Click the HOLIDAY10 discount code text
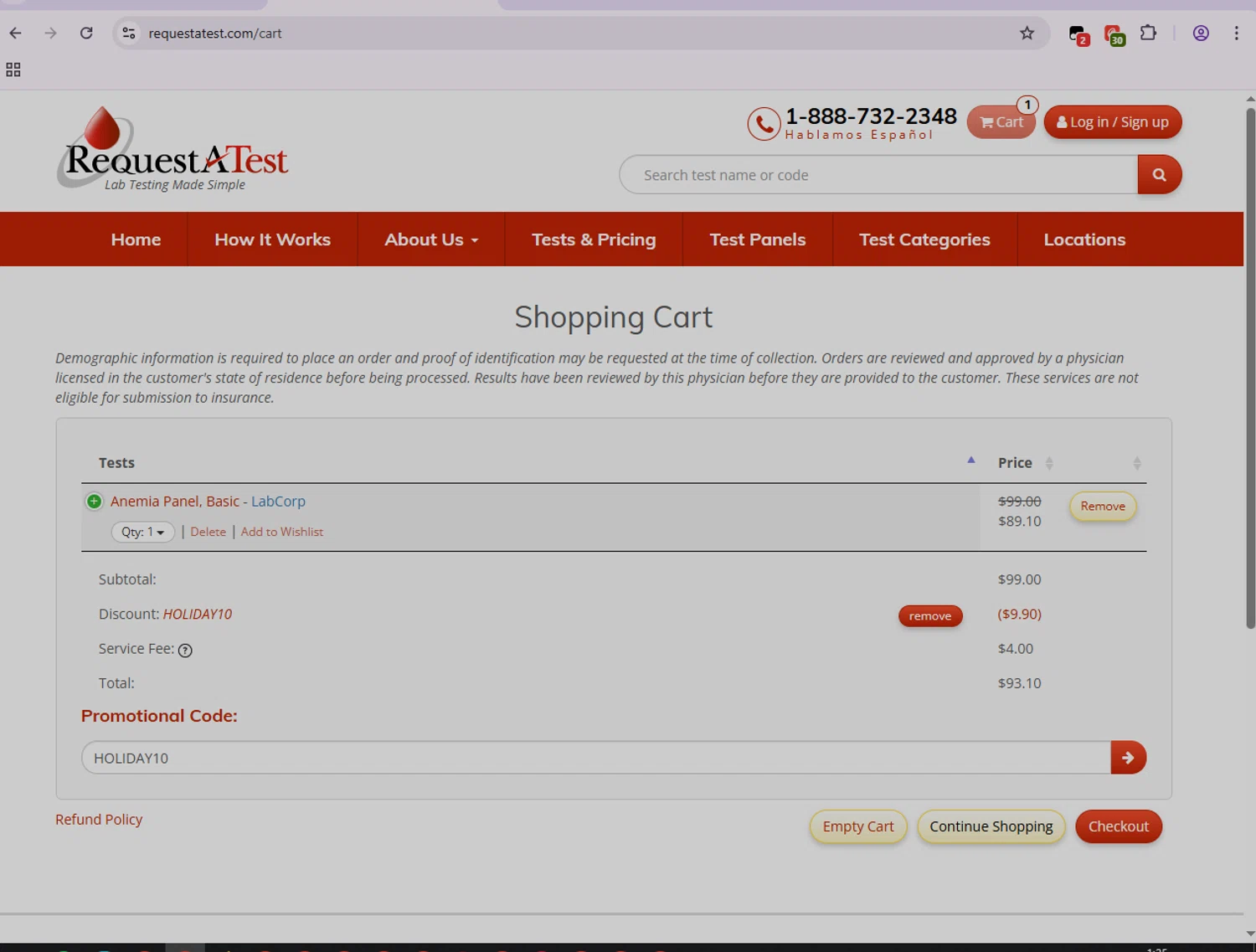The image size is (1256, 952). pyautogui.click(x=198, y=615)
